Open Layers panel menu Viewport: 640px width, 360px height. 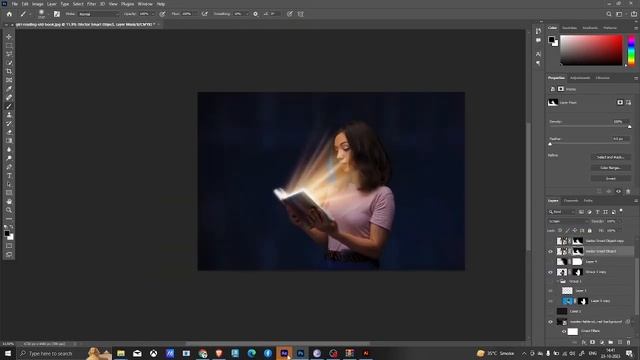click(636, 201)
